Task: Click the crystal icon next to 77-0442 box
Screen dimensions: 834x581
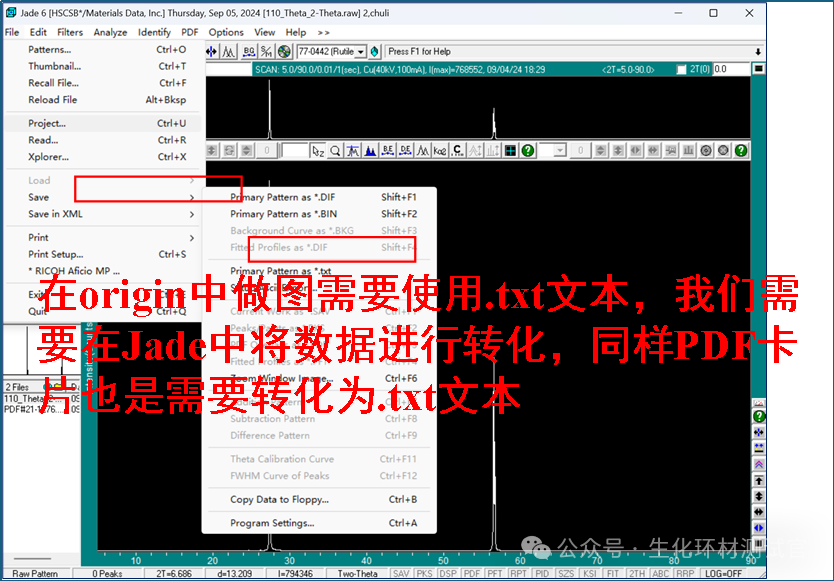Action: 375,52
